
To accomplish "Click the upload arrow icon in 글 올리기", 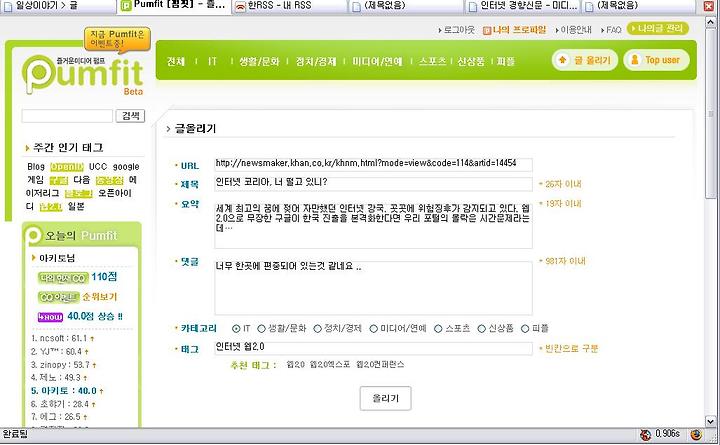I will pos(562,60).
